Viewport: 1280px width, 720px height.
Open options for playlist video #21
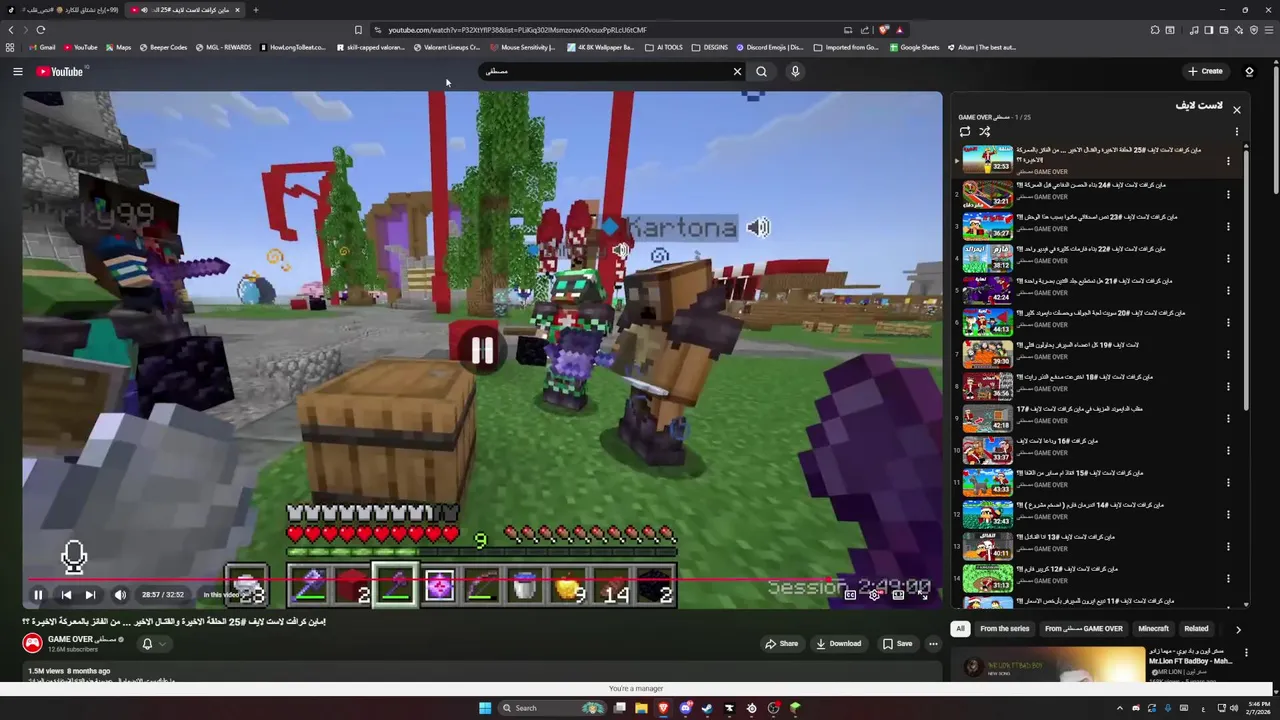[1228, 292]
